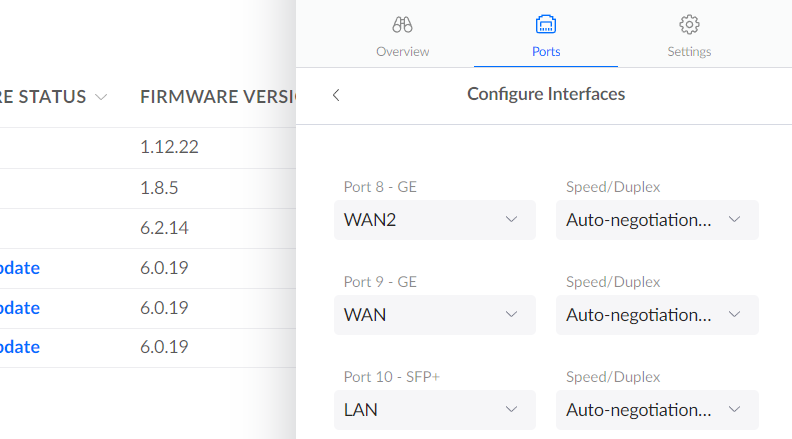Open the Port 8 WAN2 dropdown
This screenshot has height=439, width=792.
tap(434, 219)
